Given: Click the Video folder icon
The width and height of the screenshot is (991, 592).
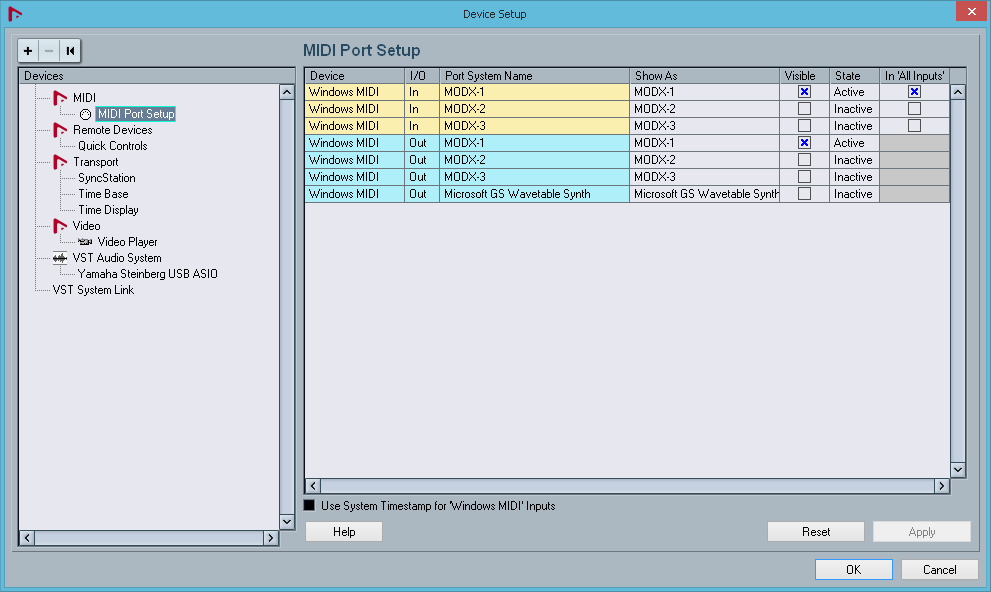Looking at the screenshot, I should (60, 226).
